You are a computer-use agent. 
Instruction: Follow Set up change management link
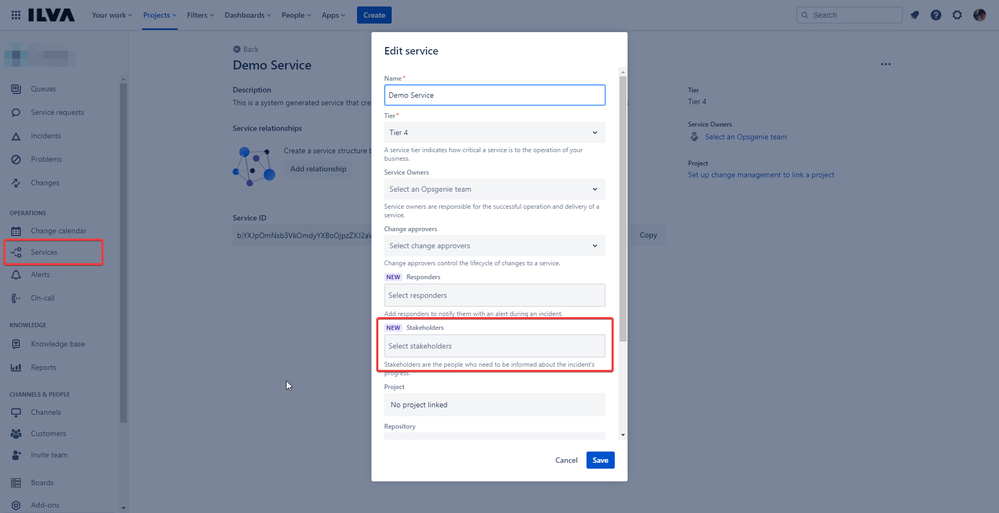click(761, 175)
